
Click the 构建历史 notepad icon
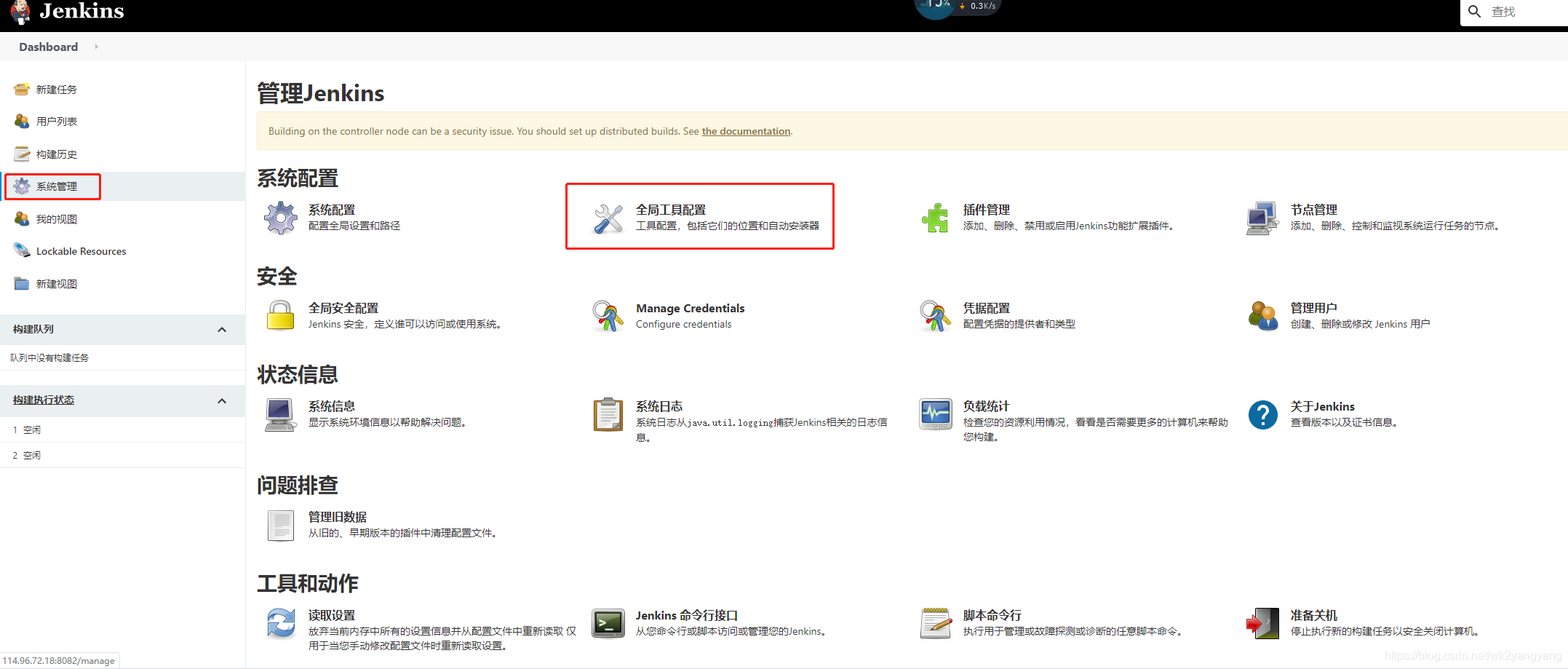coord(22,154)
